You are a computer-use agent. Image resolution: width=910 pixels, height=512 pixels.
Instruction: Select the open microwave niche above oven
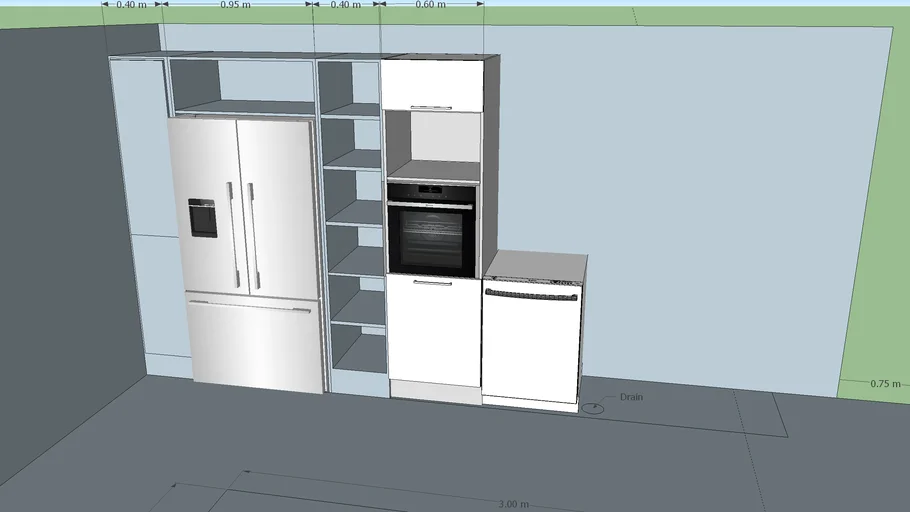point(434,143)
